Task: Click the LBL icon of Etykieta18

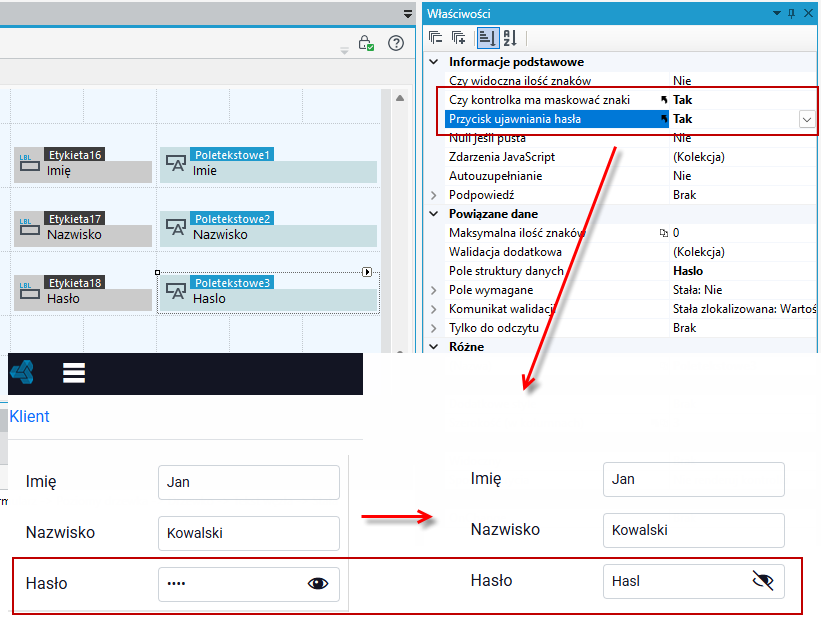Action: click(29, 292)
